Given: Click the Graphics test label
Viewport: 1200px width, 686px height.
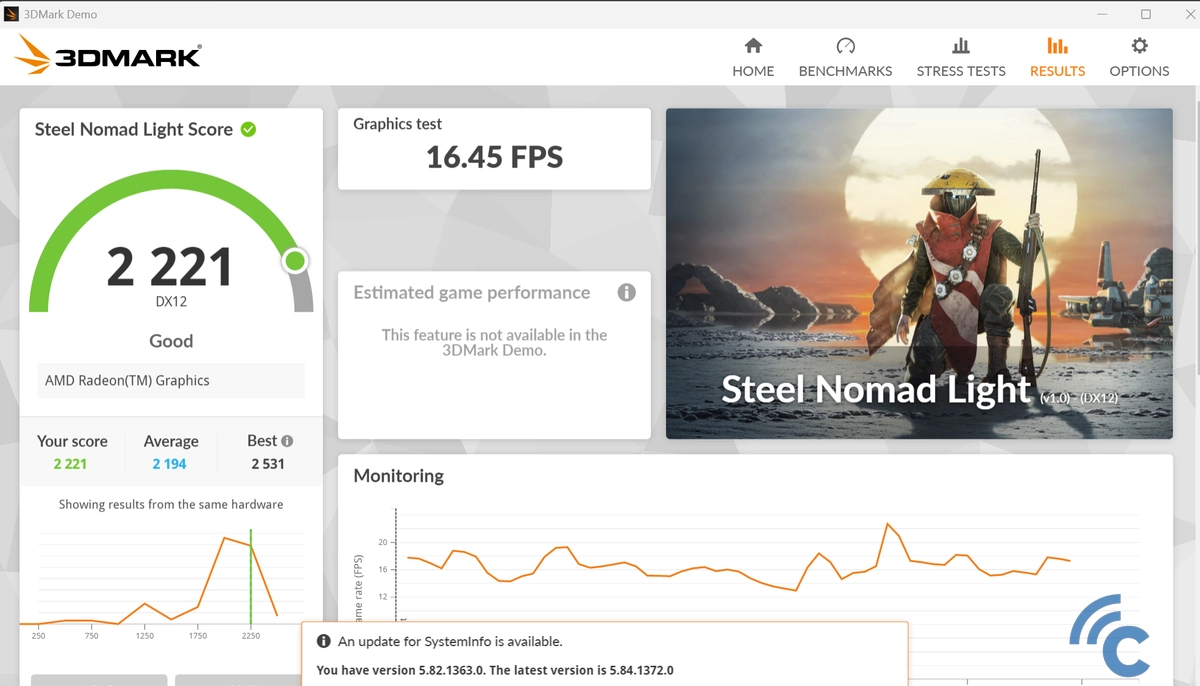Looking at the screenshot, I should pyautogui.click(x=397, y=124).
